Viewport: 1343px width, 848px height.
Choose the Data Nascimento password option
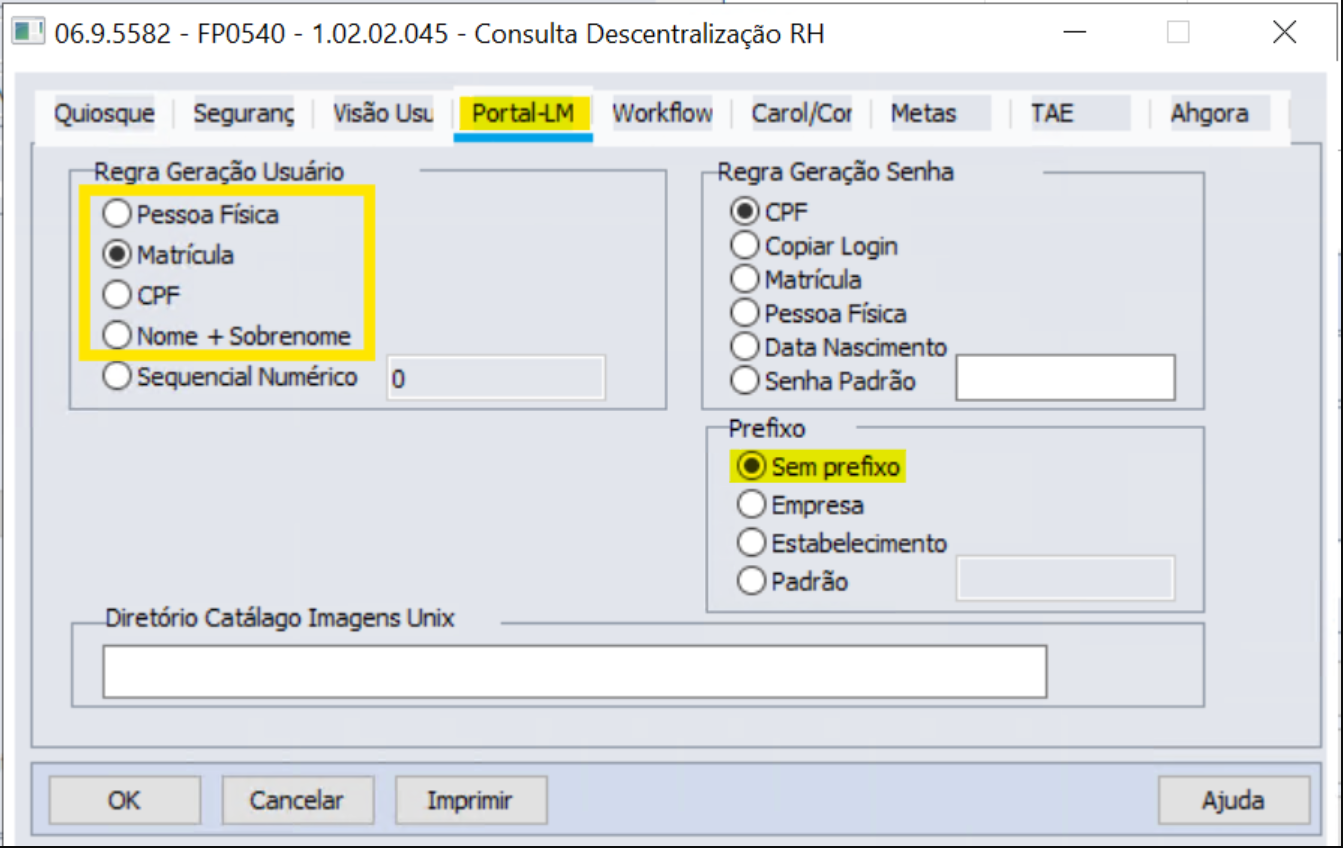coord(745,347)
